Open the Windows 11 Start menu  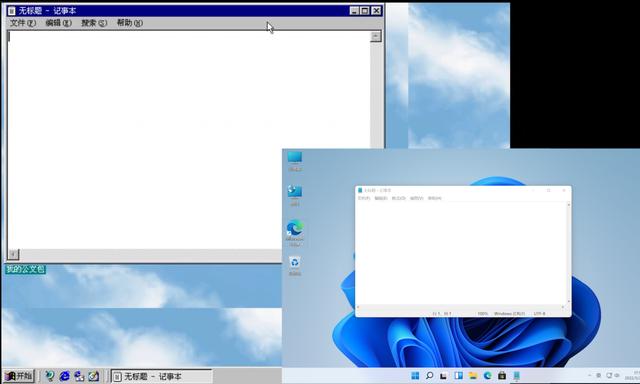pos(415,375)
